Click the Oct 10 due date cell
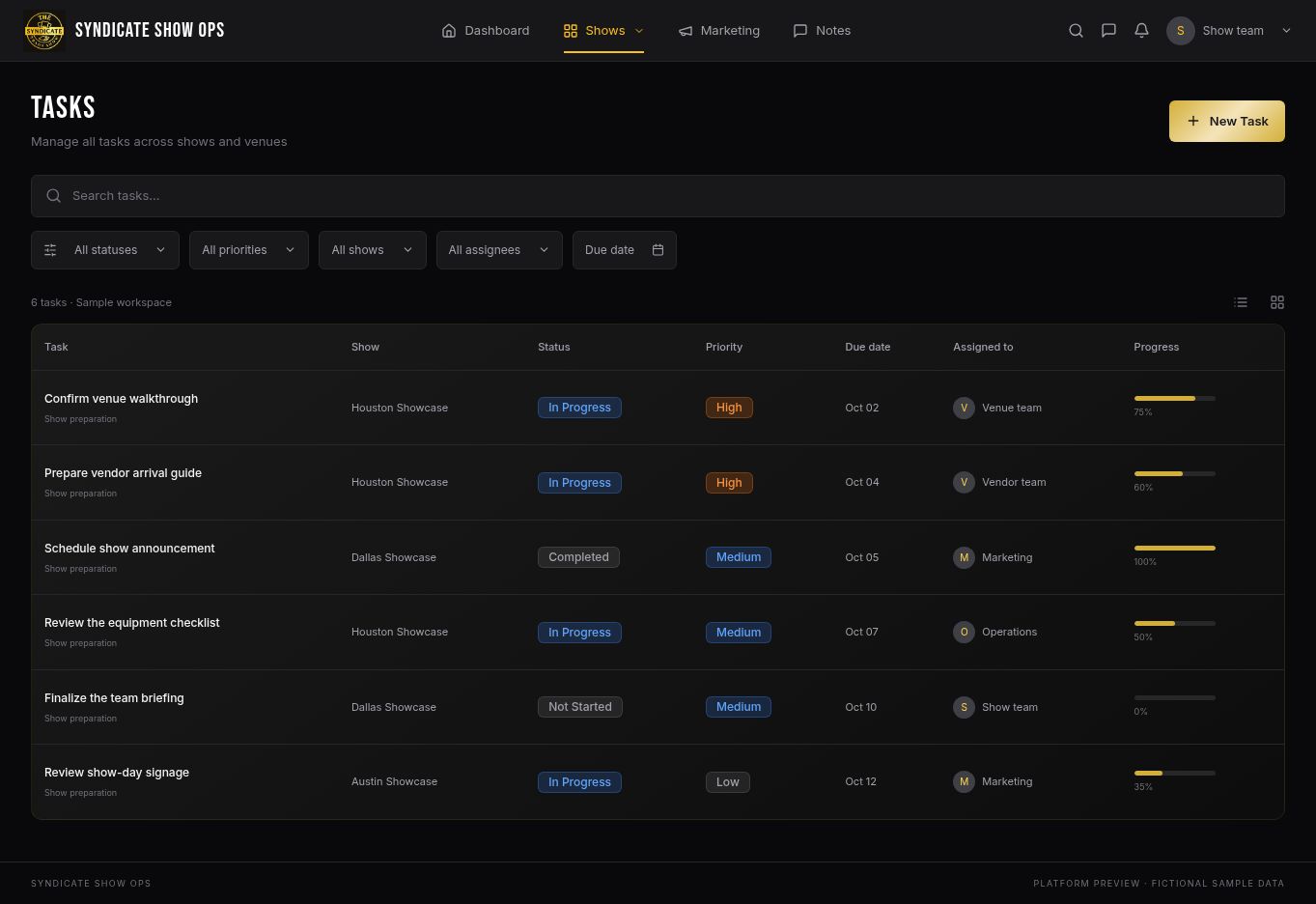This screenshot has height=904, width=1316. click(x=861, y=707)
